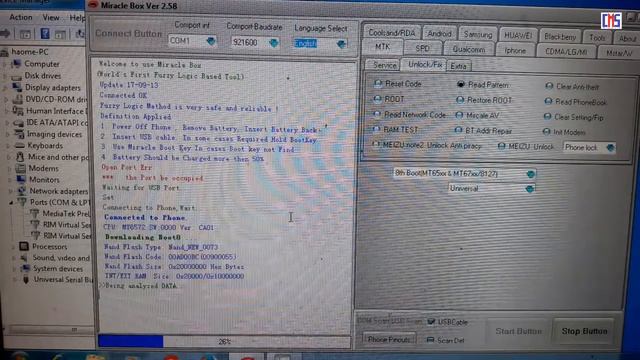Click the Miracle Box red title bar icon
This screenshot has height=360, width=640.
(x=93, y=5)
